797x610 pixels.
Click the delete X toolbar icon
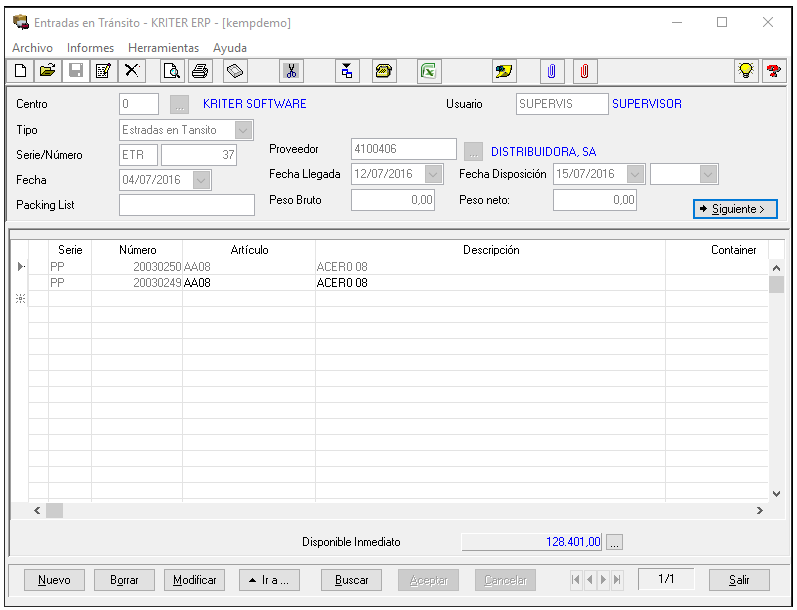(131, 71)
